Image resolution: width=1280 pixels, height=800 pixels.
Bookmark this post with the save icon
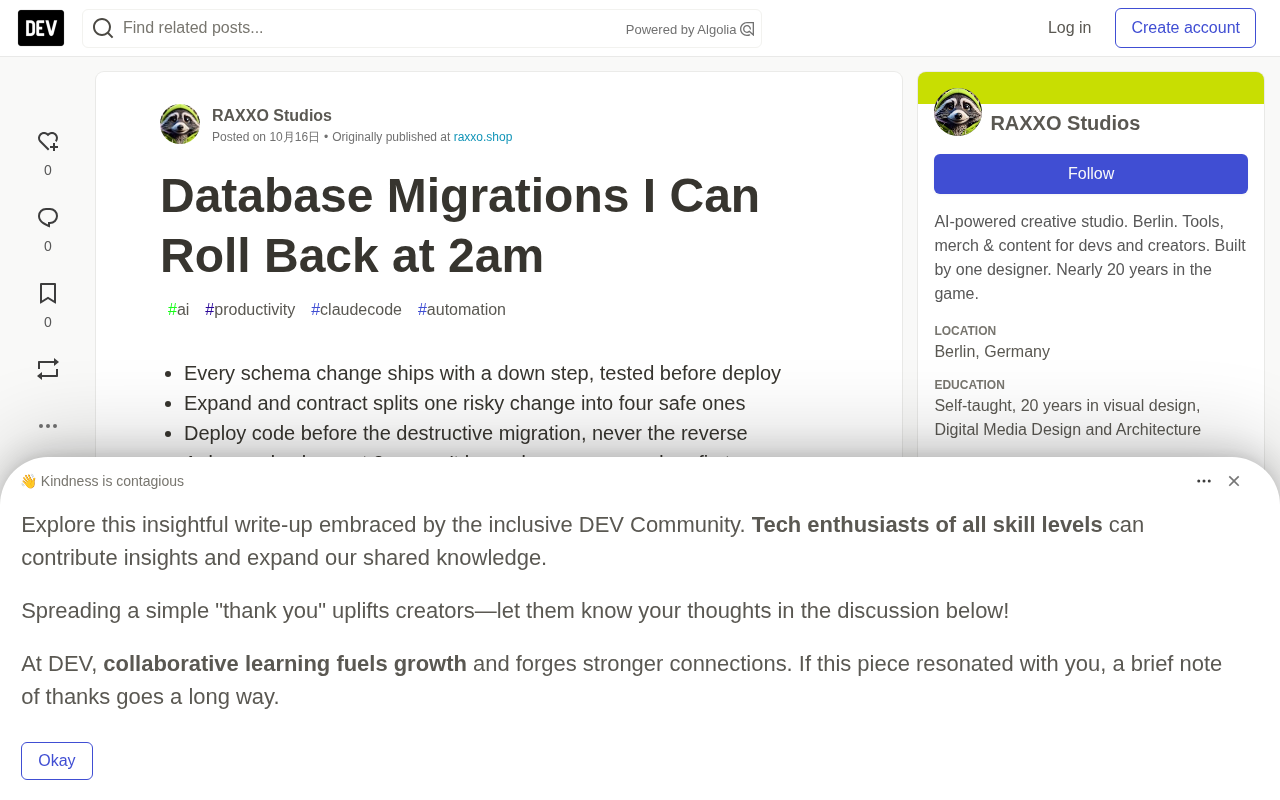point(48,294)
